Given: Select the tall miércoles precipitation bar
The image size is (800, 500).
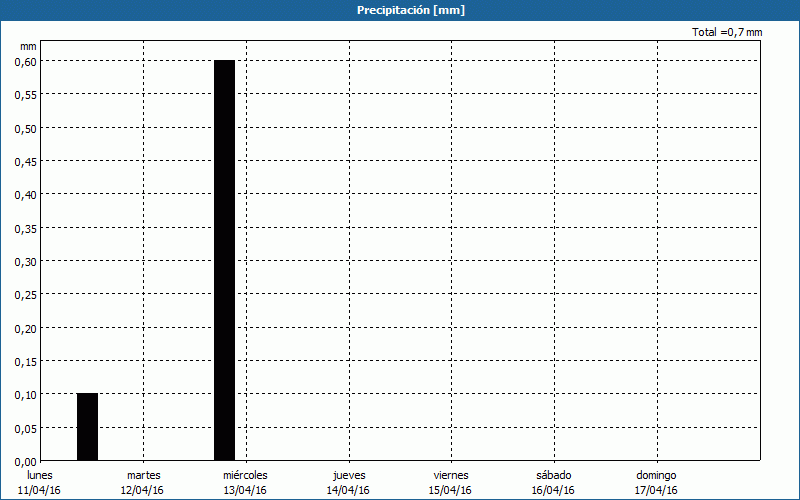Looking at the screenshot, I should [x=224, y=260].
